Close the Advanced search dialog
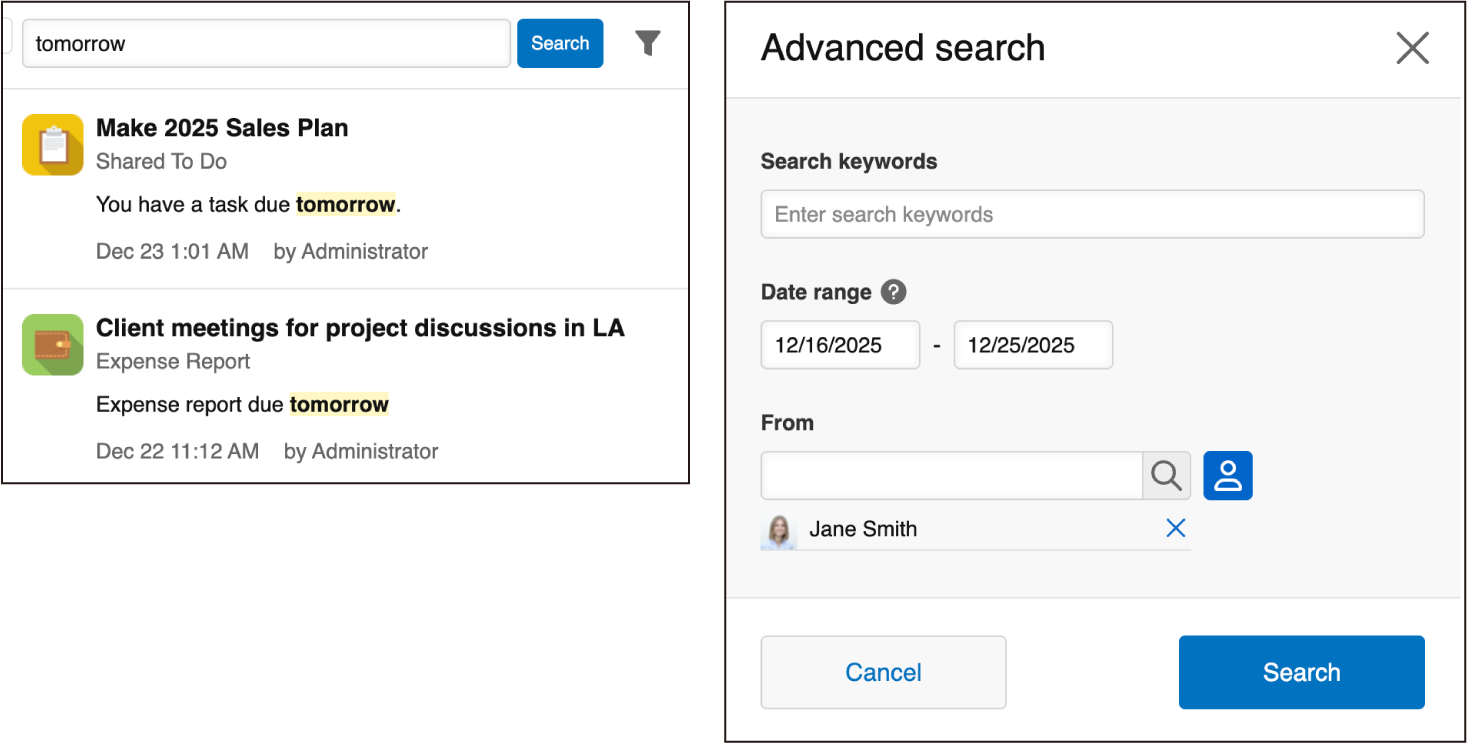The image size is (1468, 746). 1412,48
